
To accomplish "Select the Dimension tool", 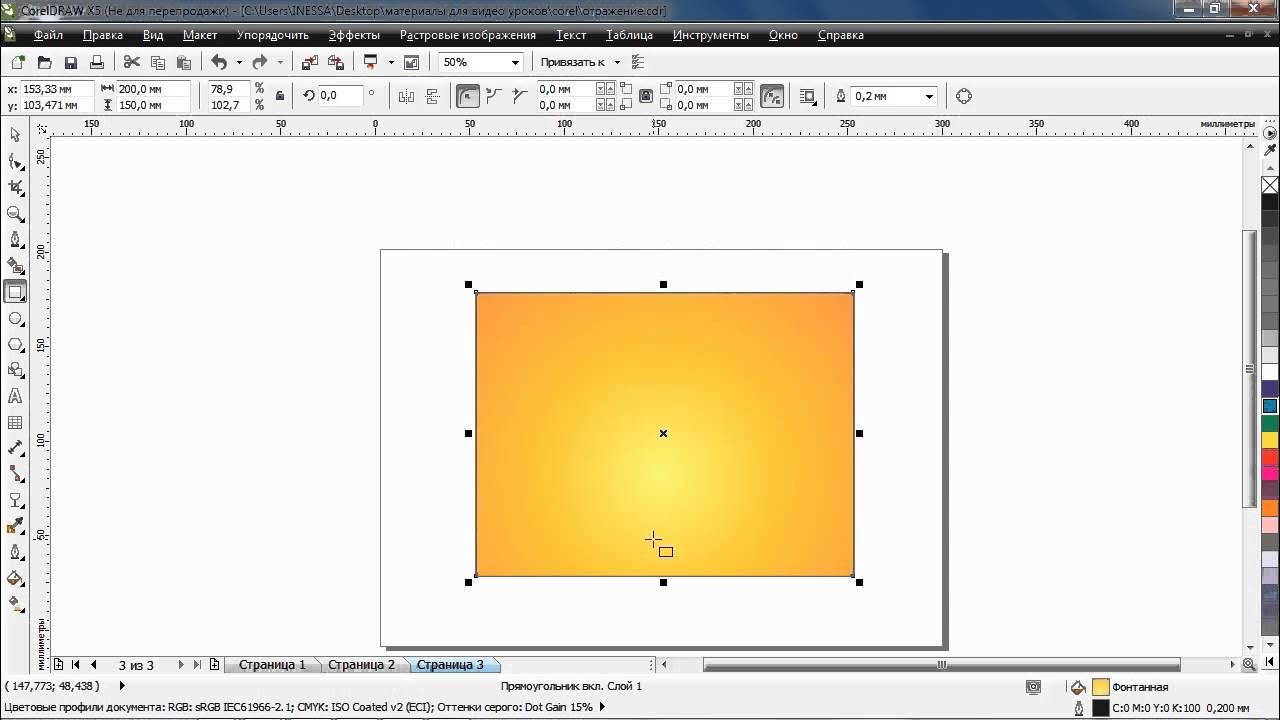I will point(15,448).
